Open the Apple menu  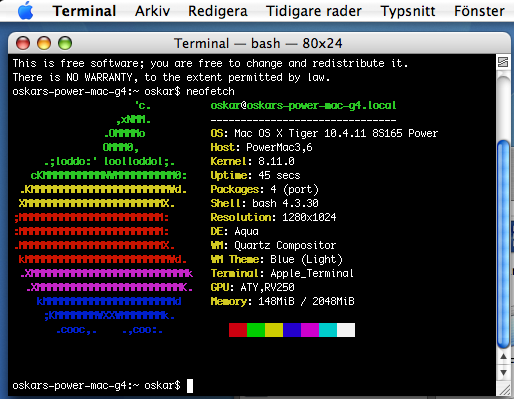coord(25,11)
